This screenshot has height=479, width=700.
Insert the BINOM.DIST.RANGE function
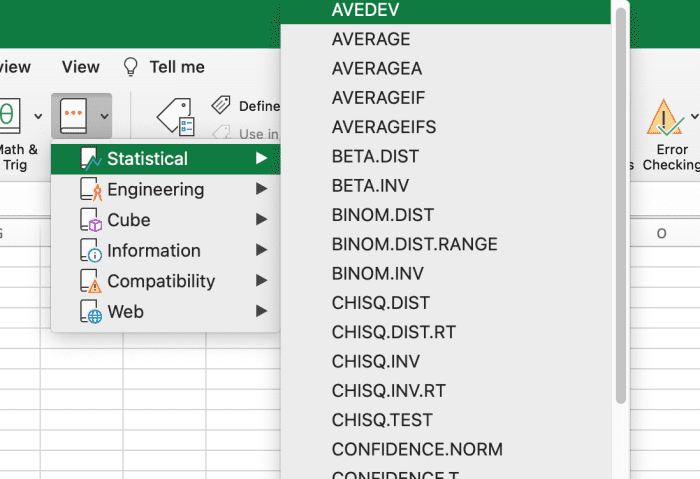coord(414,244)
